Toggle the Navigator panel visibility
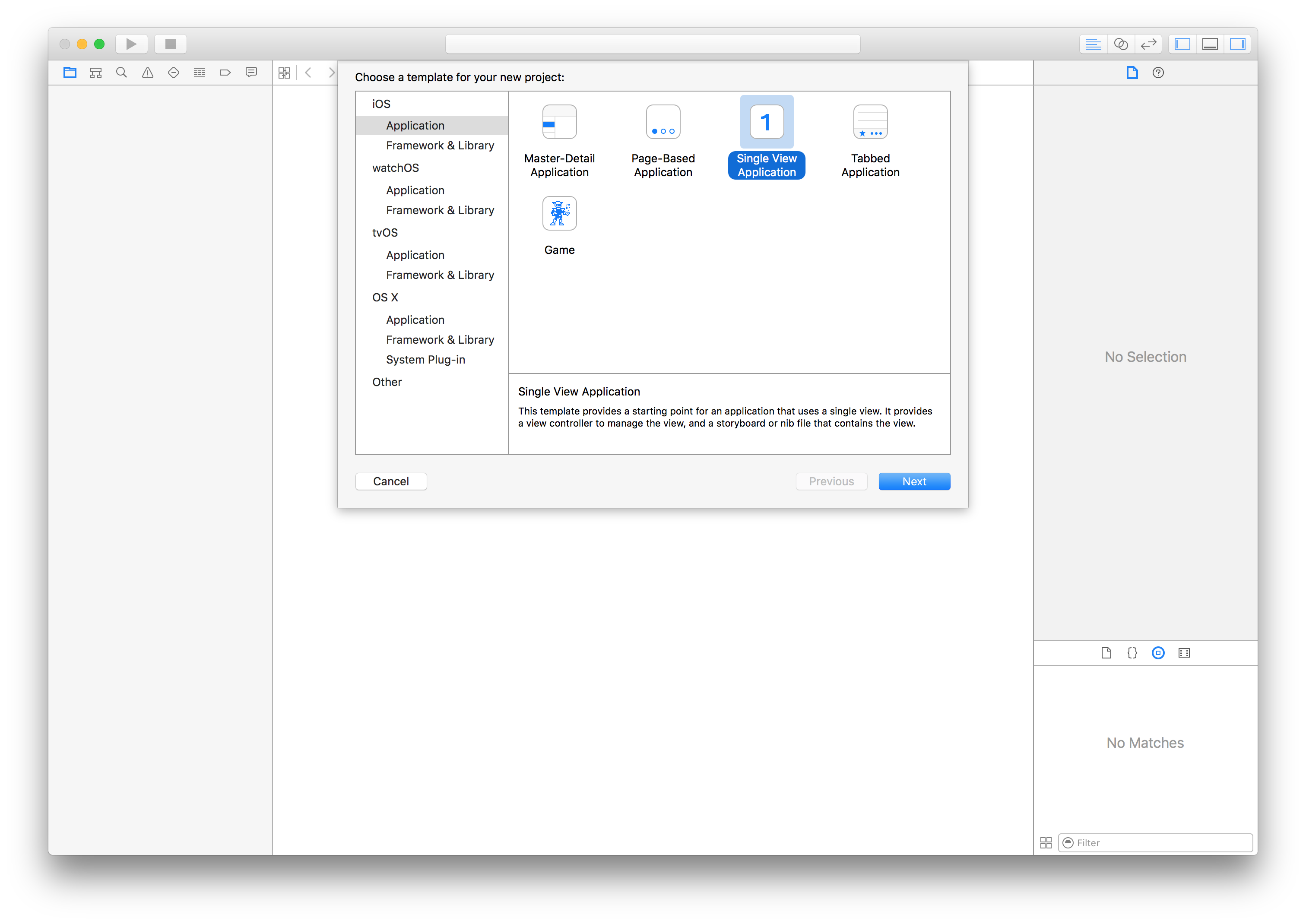Viewport: 1306px width, 924px height. [x=1182, y=44]
